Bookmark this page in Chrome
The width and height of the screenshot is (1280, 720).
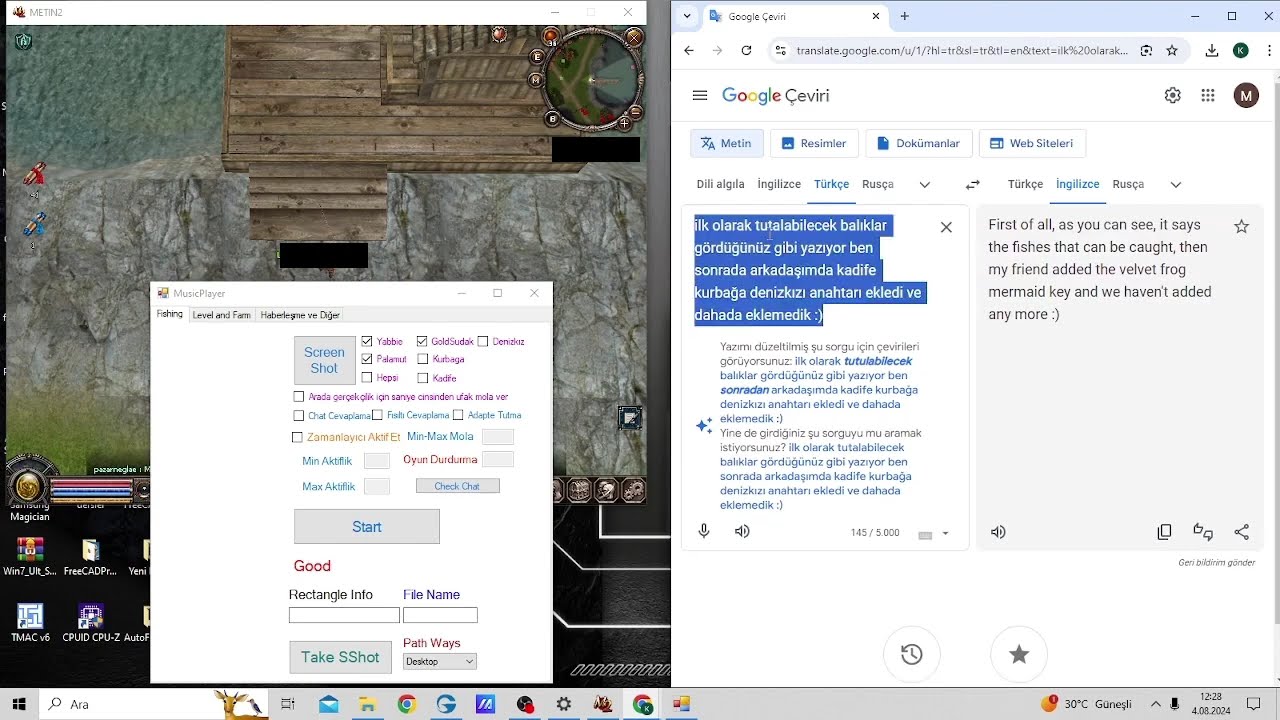[x=1172, y=51]
